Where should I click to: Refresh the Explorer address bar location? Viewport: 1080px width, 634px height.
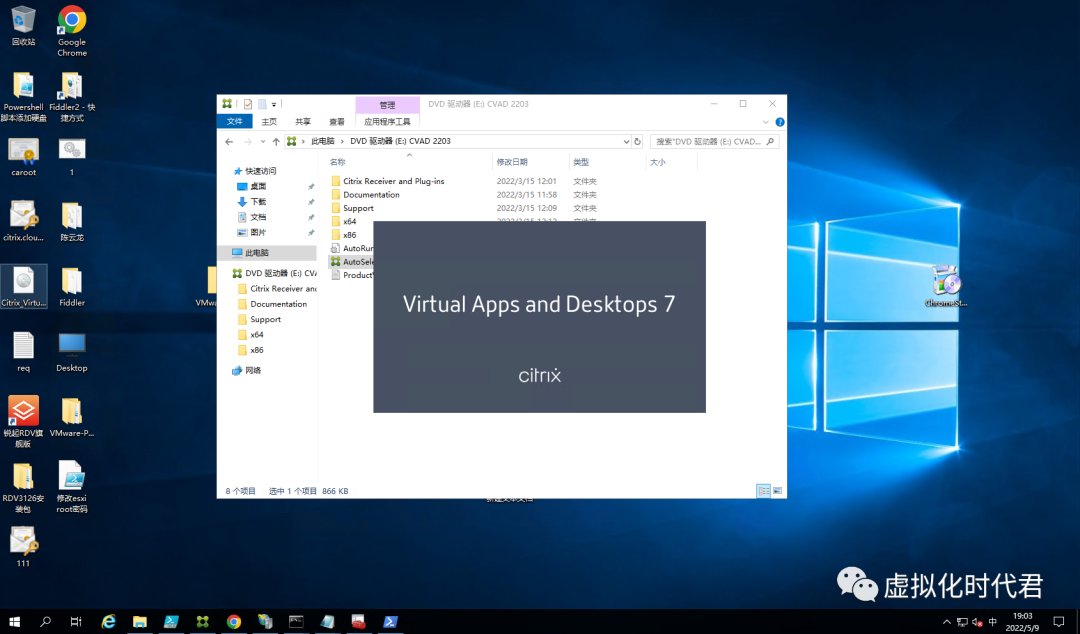click(x=638, y=141)
